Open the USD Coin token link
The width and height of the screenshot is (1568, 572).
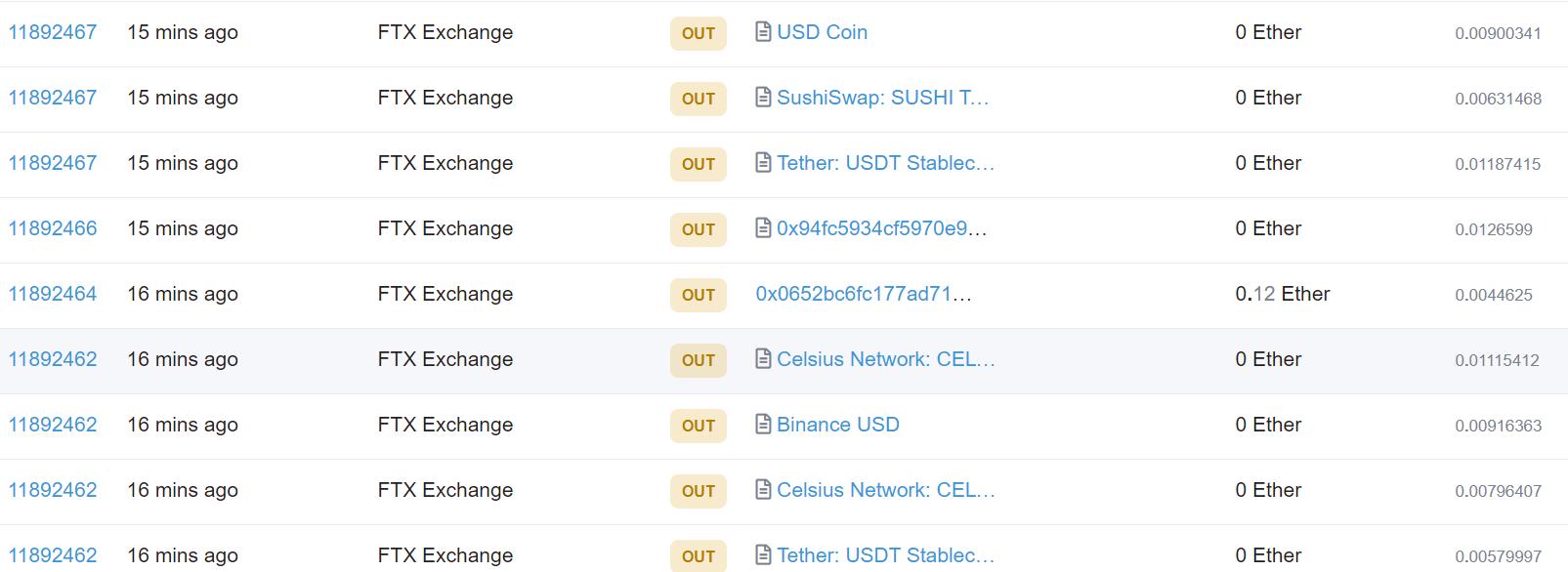point(822,32)
